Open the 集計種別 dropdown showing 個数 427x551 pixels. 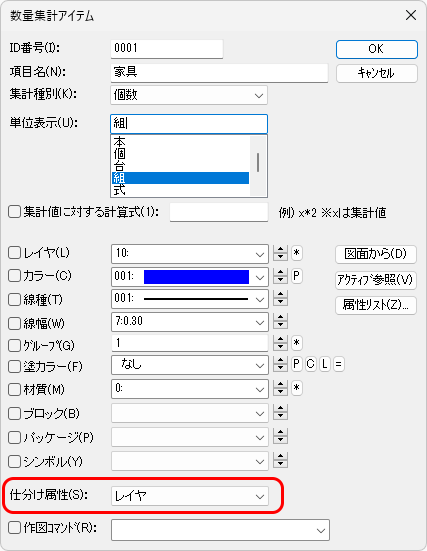coord(189,95)
